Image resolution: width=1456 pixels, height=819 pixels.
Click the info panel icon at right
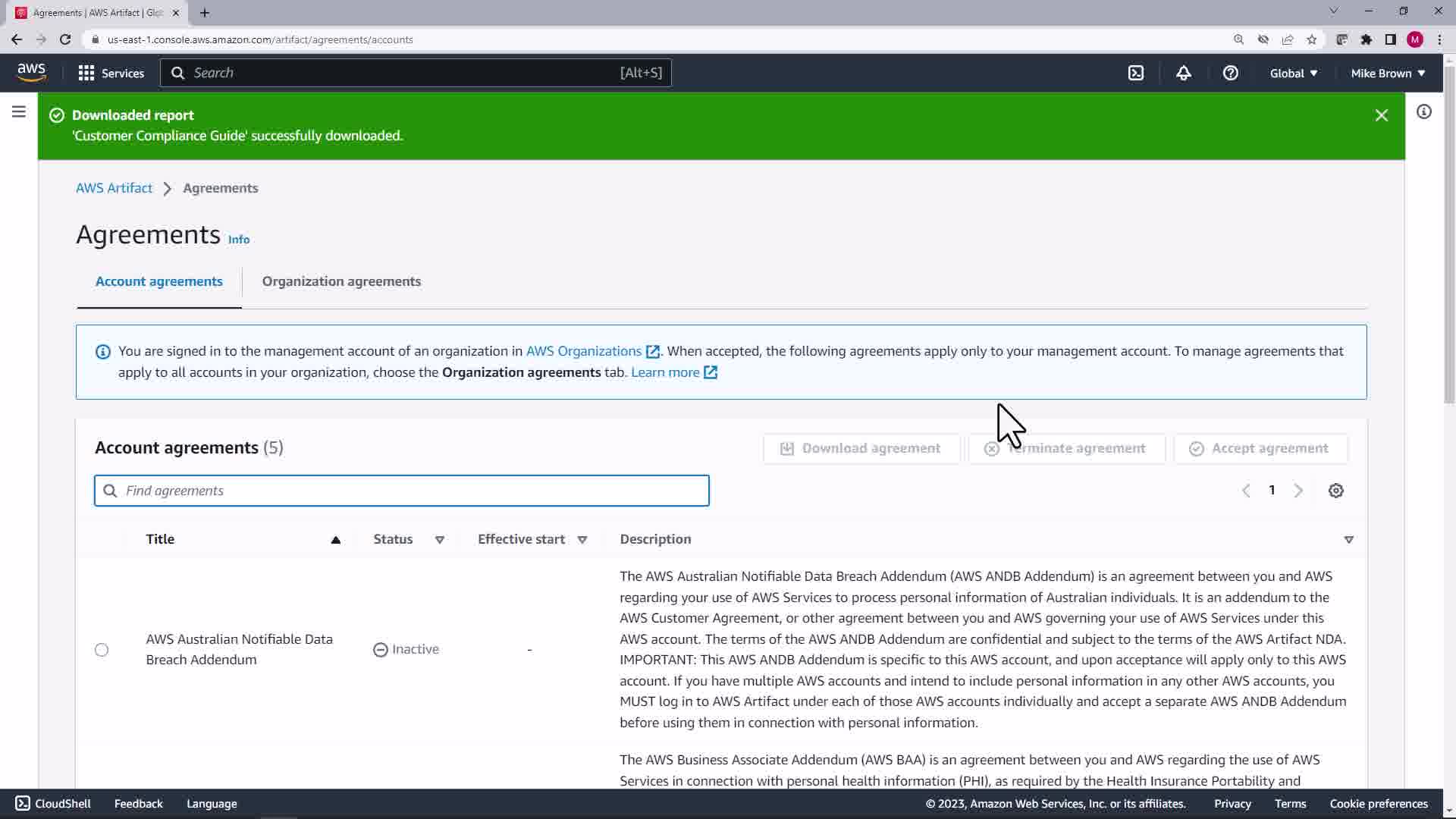click(x=1423, y=112)
